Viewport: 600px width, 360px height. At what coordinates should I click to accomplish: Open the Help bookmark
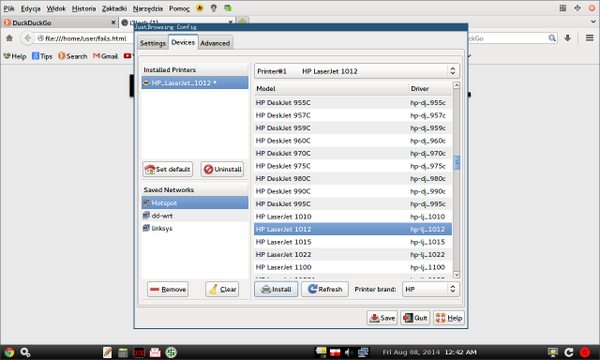coord(15,56)
